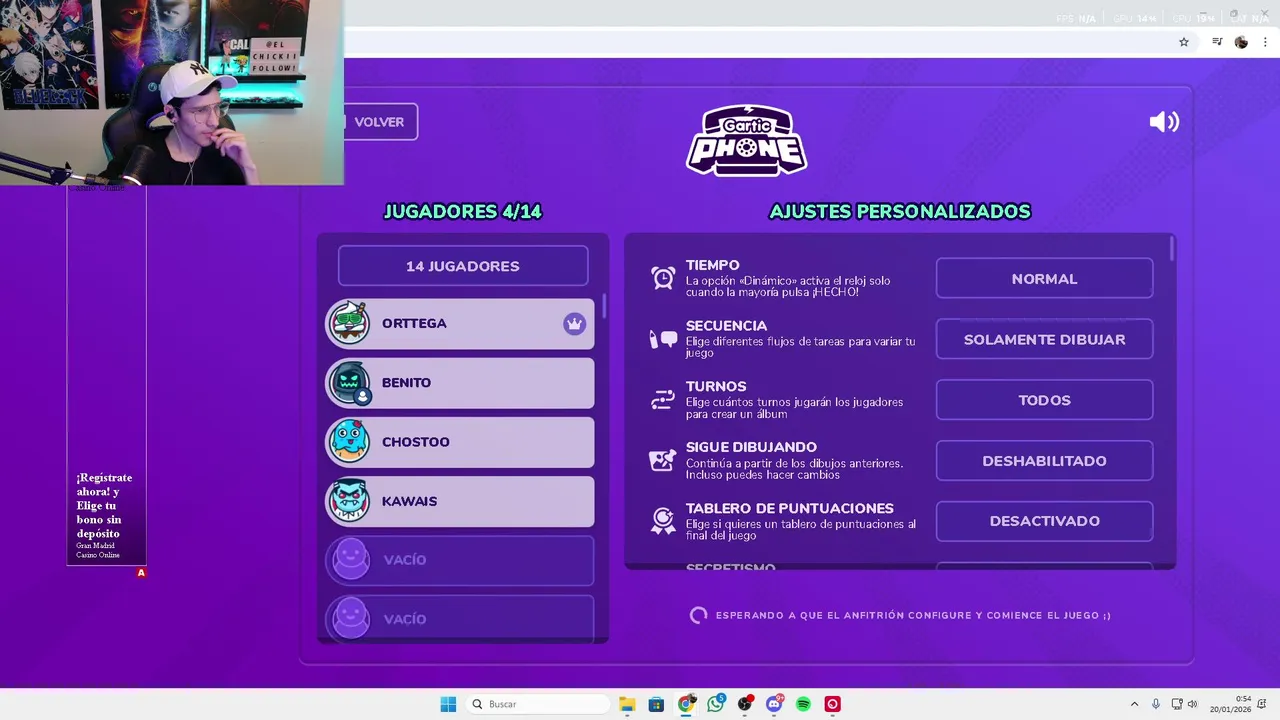Click the TABLERO DE PUNTUACIONES medal icon
Image resolution: width=1280 pixels, height=720 pixels.
point(663,521)
